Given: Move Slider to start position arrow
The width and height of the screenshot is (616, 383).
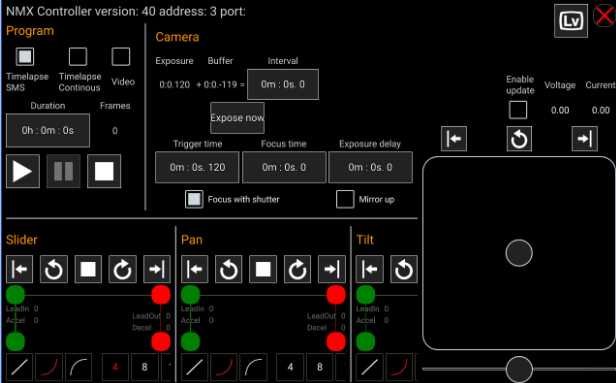Looking at the screenshot, I should click(x=20, y=269).
